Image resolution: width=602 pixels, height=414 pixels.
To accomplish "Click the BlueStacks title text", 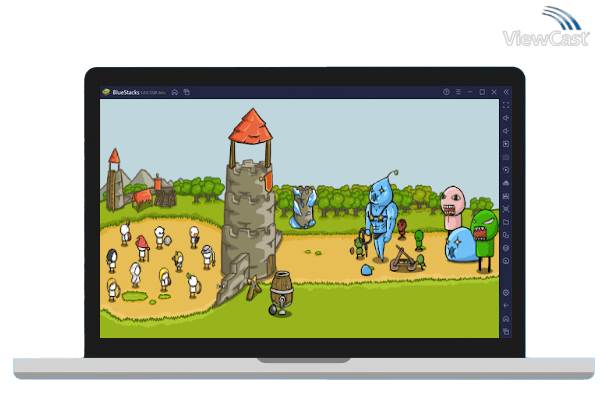I will [x=126, y=92].
